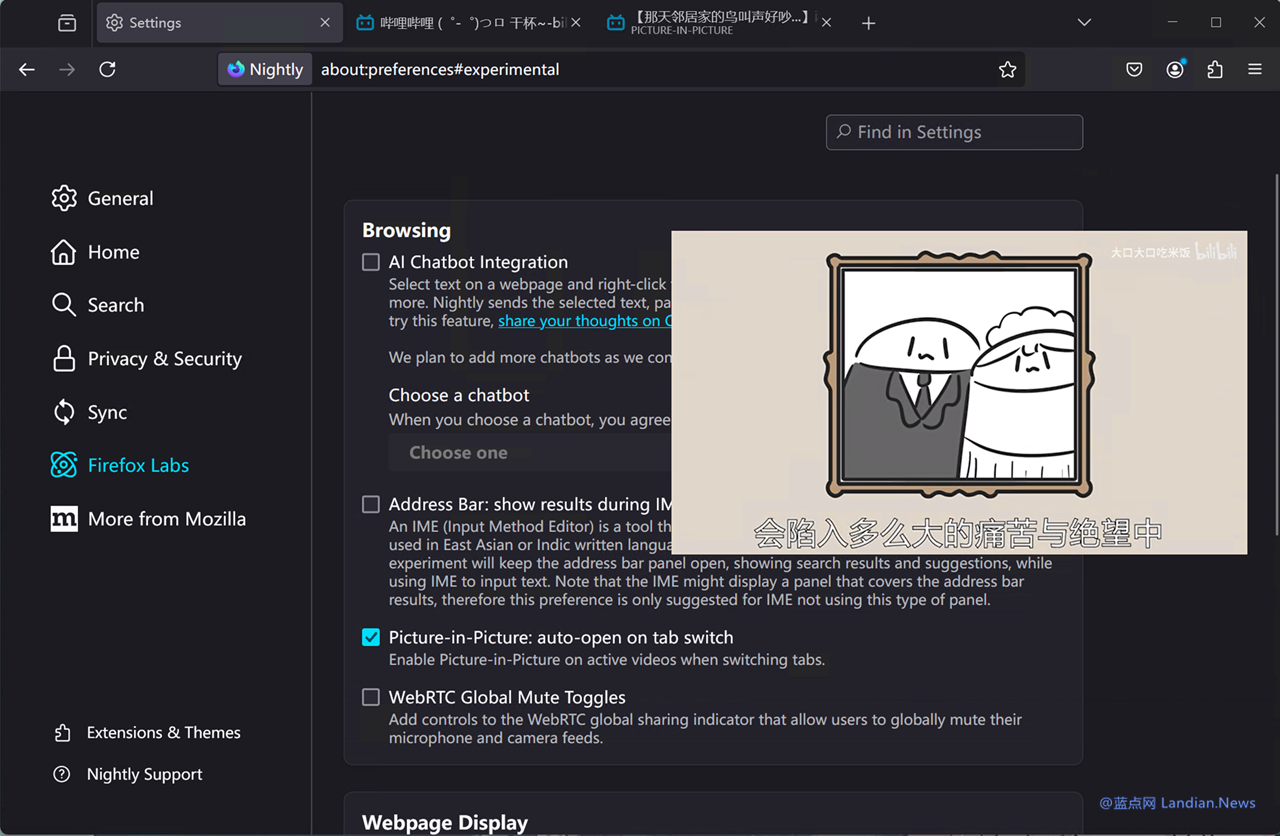The image size is (1280, 836).
Task: Click the Privacy & Security lock icon
Action: tap(64, 358)
